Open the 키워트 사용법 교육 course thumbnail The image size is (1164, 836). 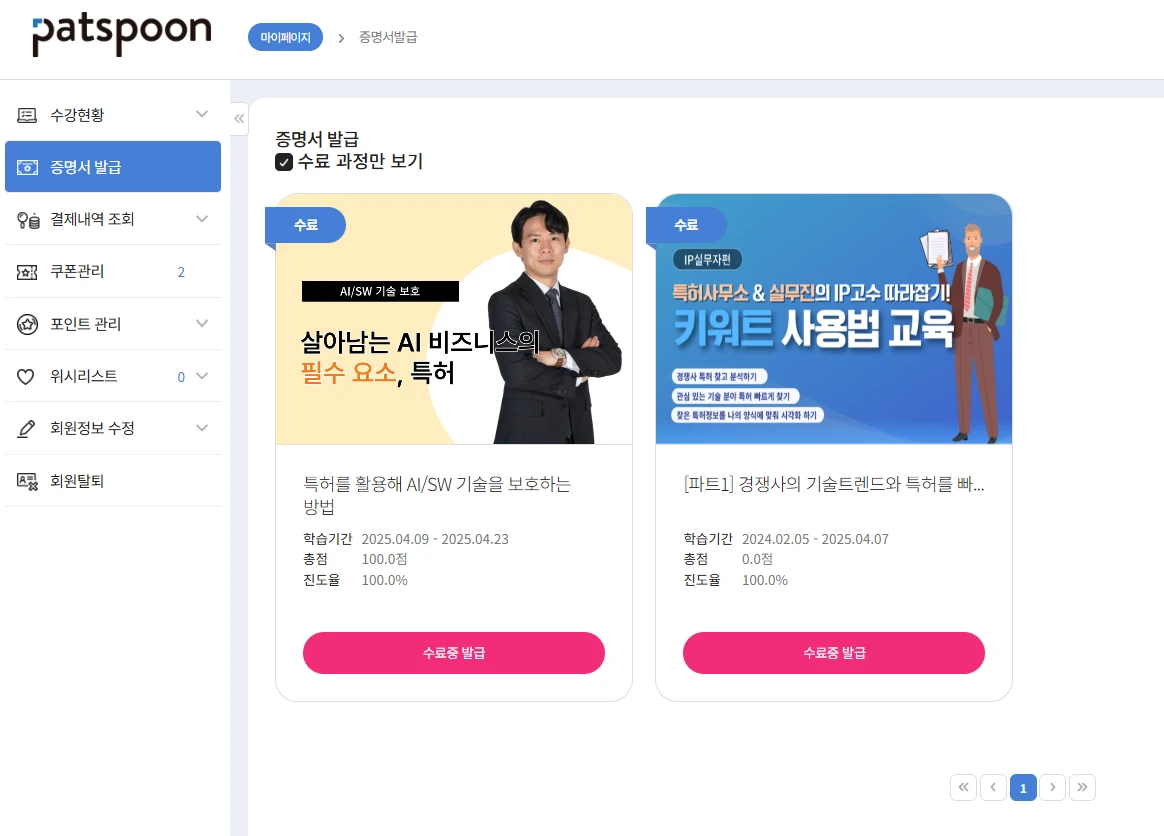click(x=834, y=319)
